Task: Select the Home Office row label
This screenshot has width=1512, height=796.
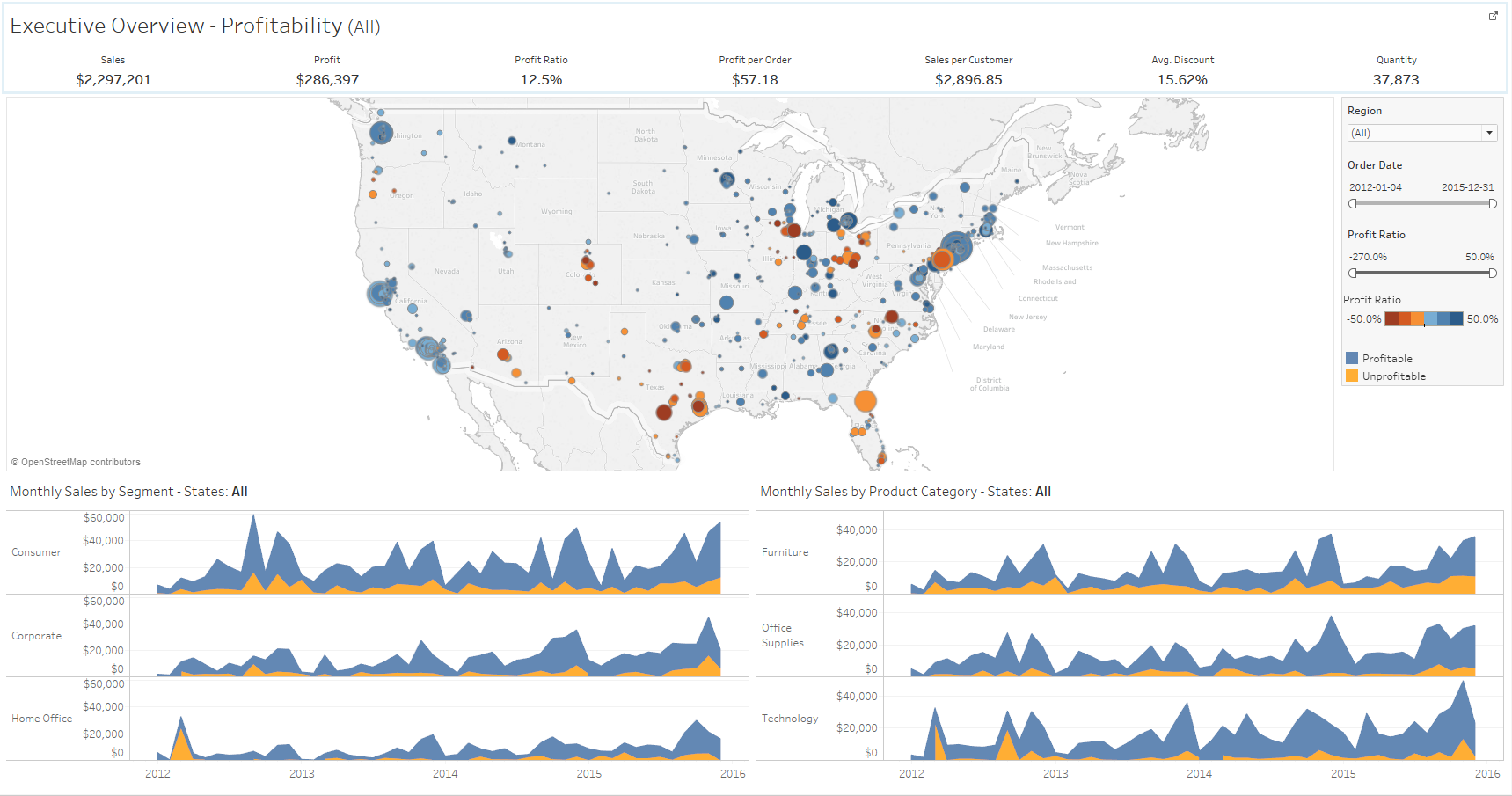Action: click(x=40, y=719)
